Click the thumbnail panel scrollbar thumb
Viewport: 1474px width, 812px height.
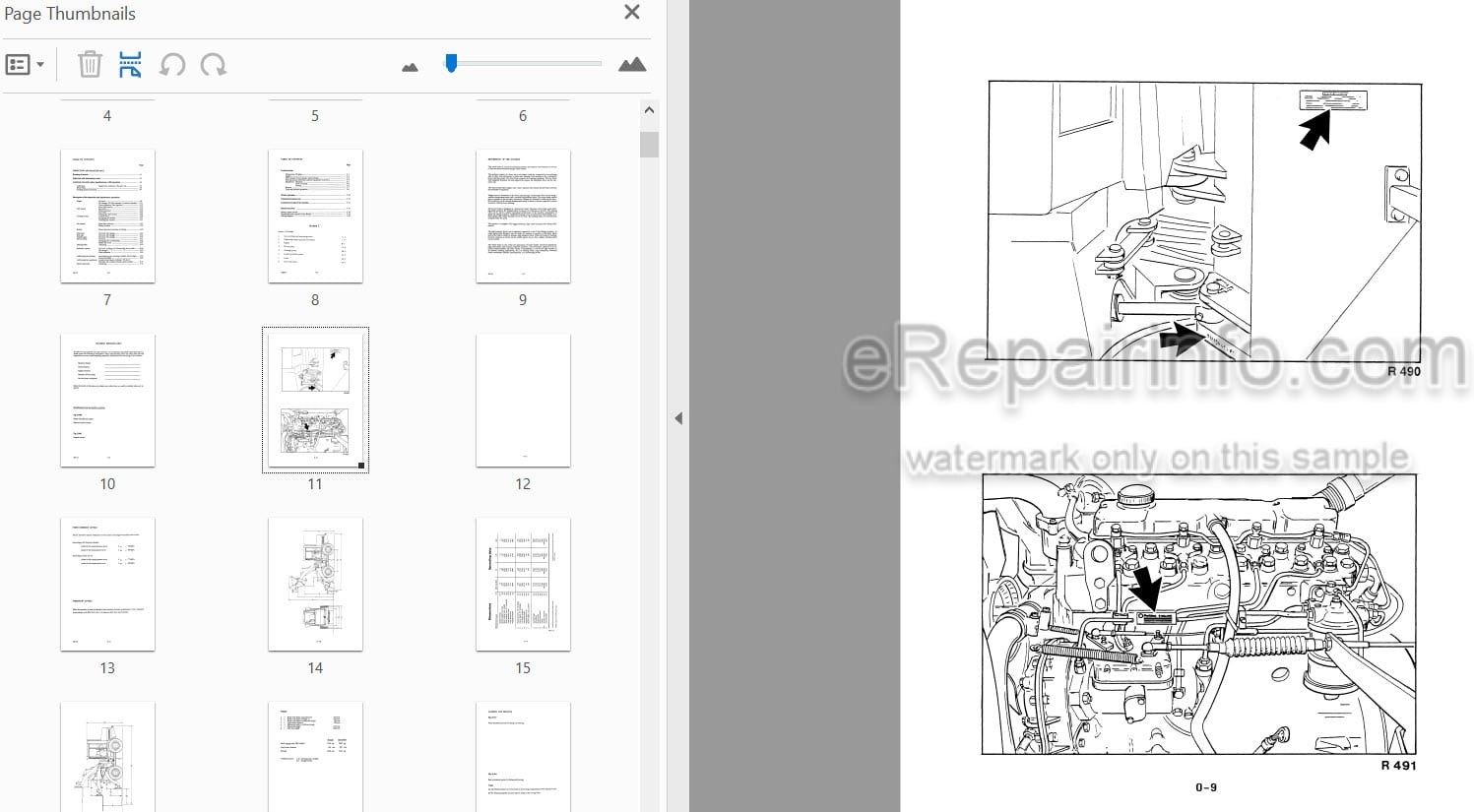649,145
